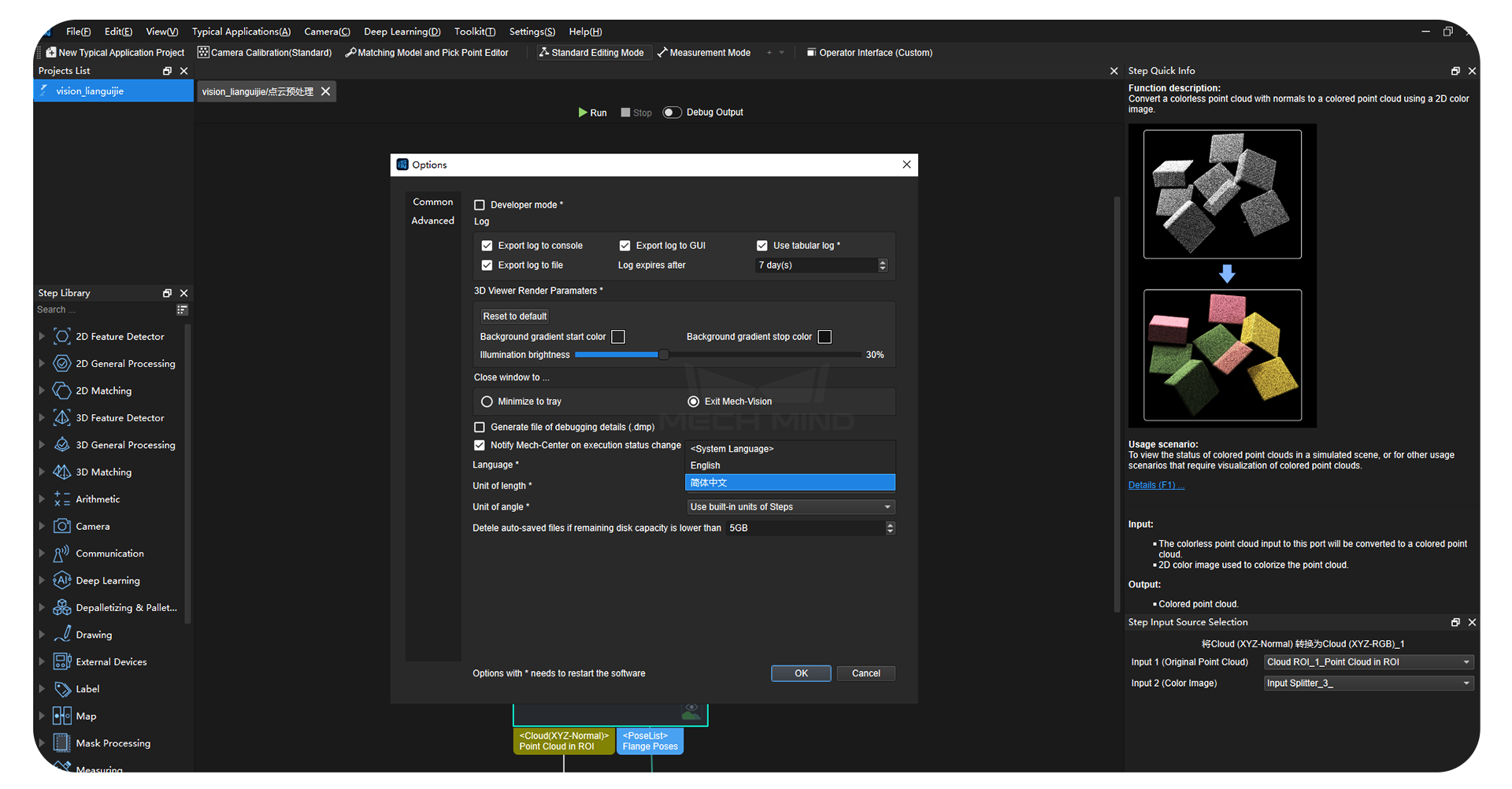Screen dimensions: 1512x789
Task: Enable Generate file of debugging details
Action: point(480,427)
